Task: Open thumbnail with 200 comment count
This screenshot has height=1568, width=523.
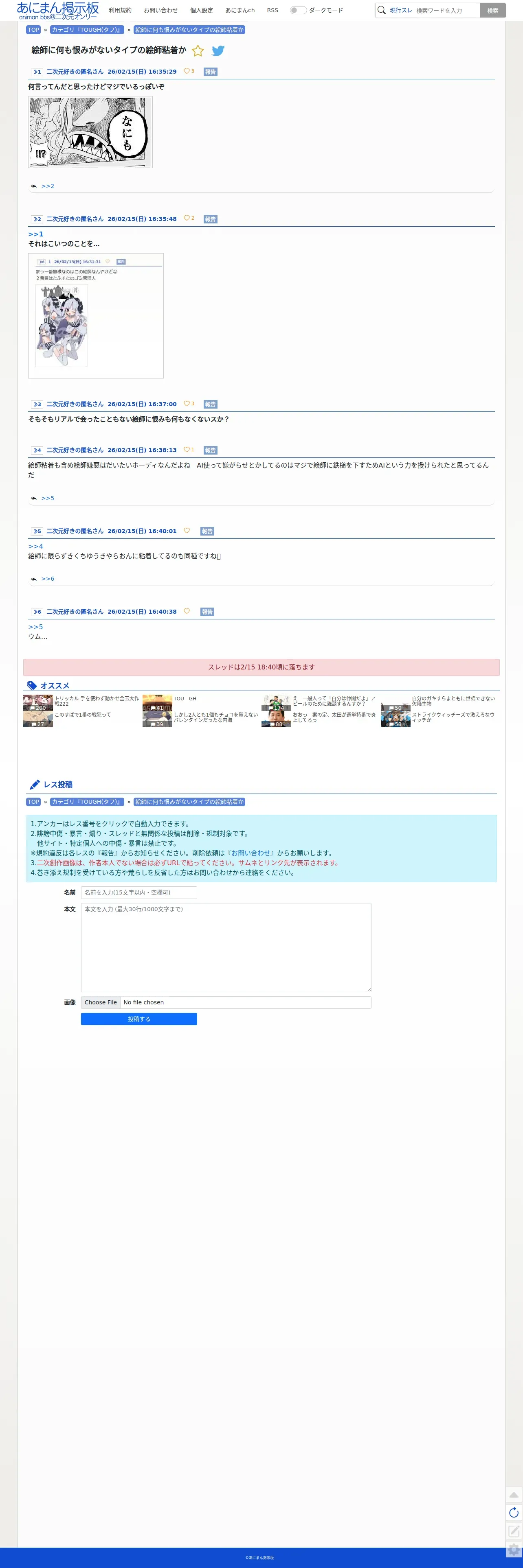Action: [x=38, y=703]
